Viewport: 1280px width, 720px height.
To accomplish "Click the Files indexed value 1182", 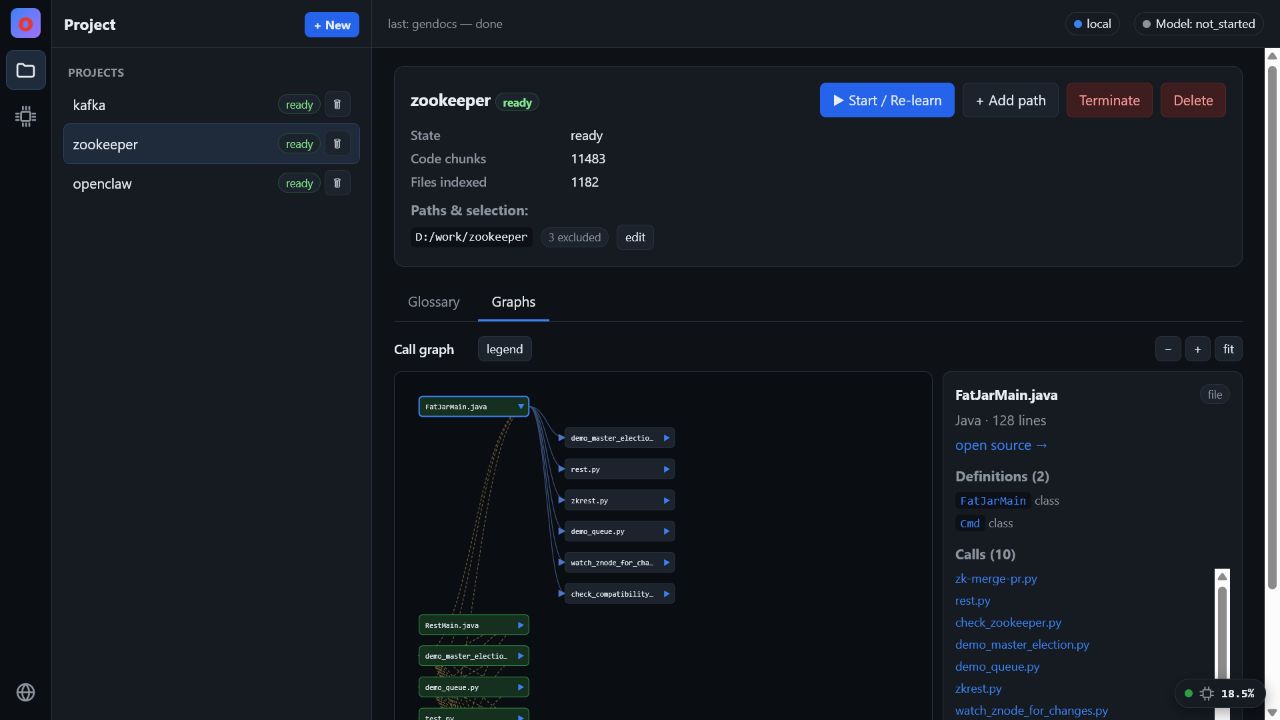I will (585, 182).
